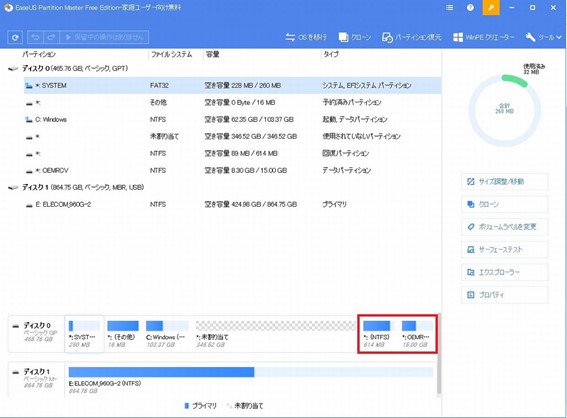Select the SYSTEM FAT32 partition row

point(233,85)
